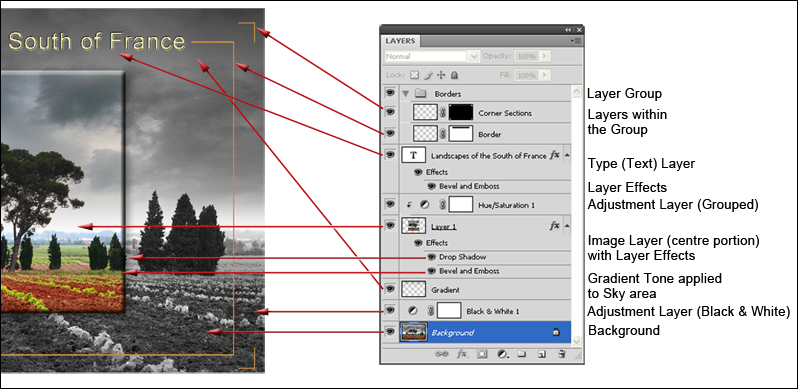
Task: Click the create new group folder icon
Action: point(521,354)
